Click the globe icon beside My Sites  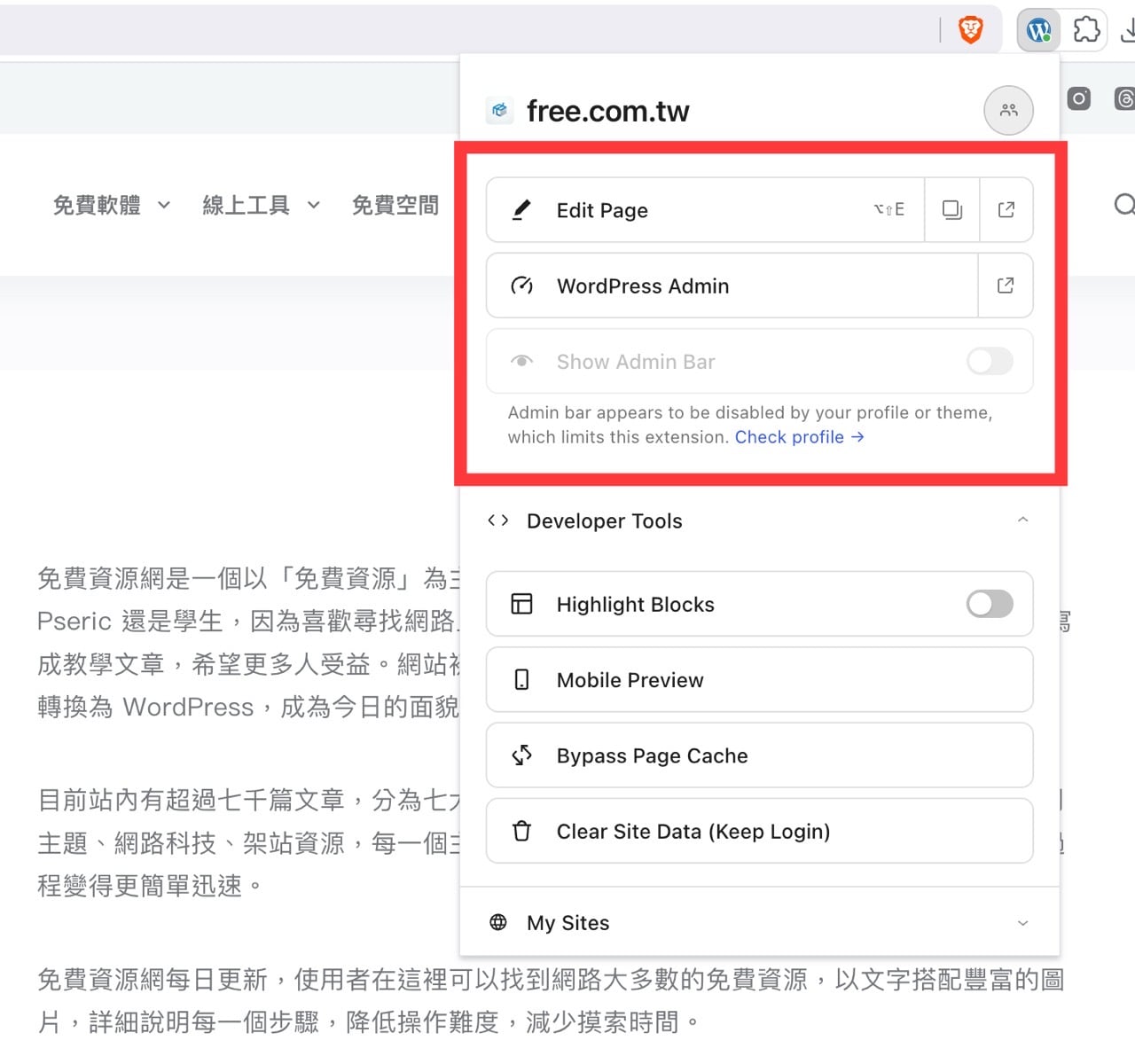tap(498, 922)
